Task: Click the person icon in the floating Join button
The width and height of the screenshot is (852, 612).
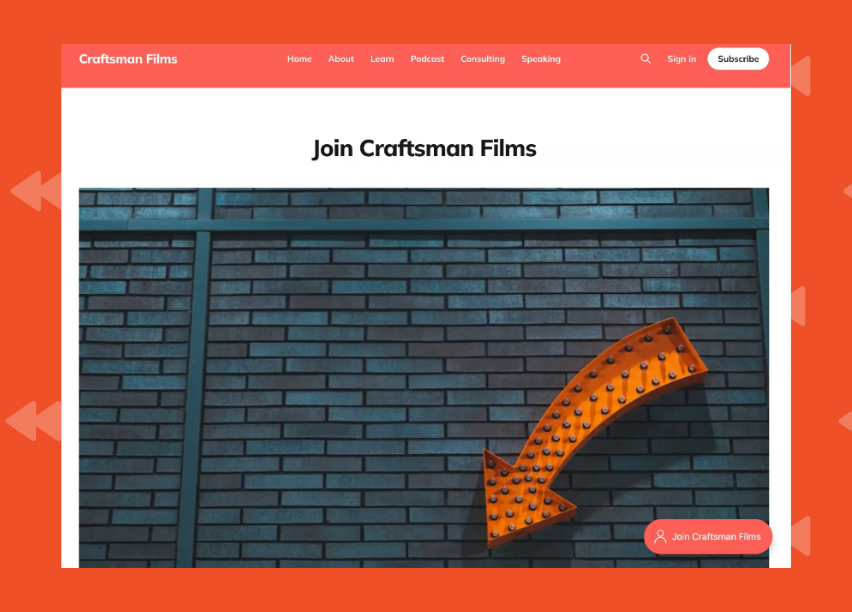Action: point(660,537)
